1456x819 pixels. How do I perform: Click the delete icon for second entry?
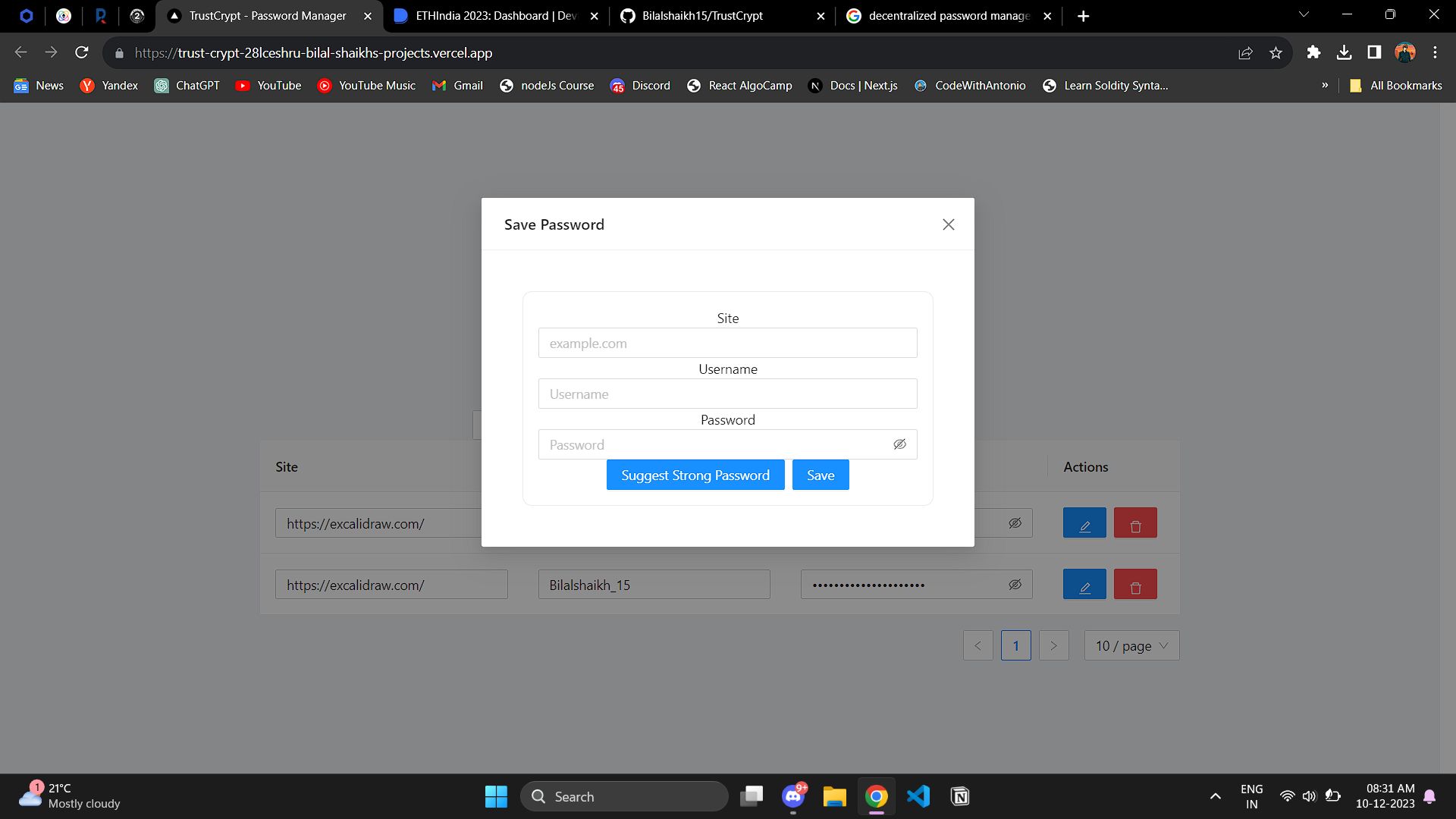pos(1134,584)
